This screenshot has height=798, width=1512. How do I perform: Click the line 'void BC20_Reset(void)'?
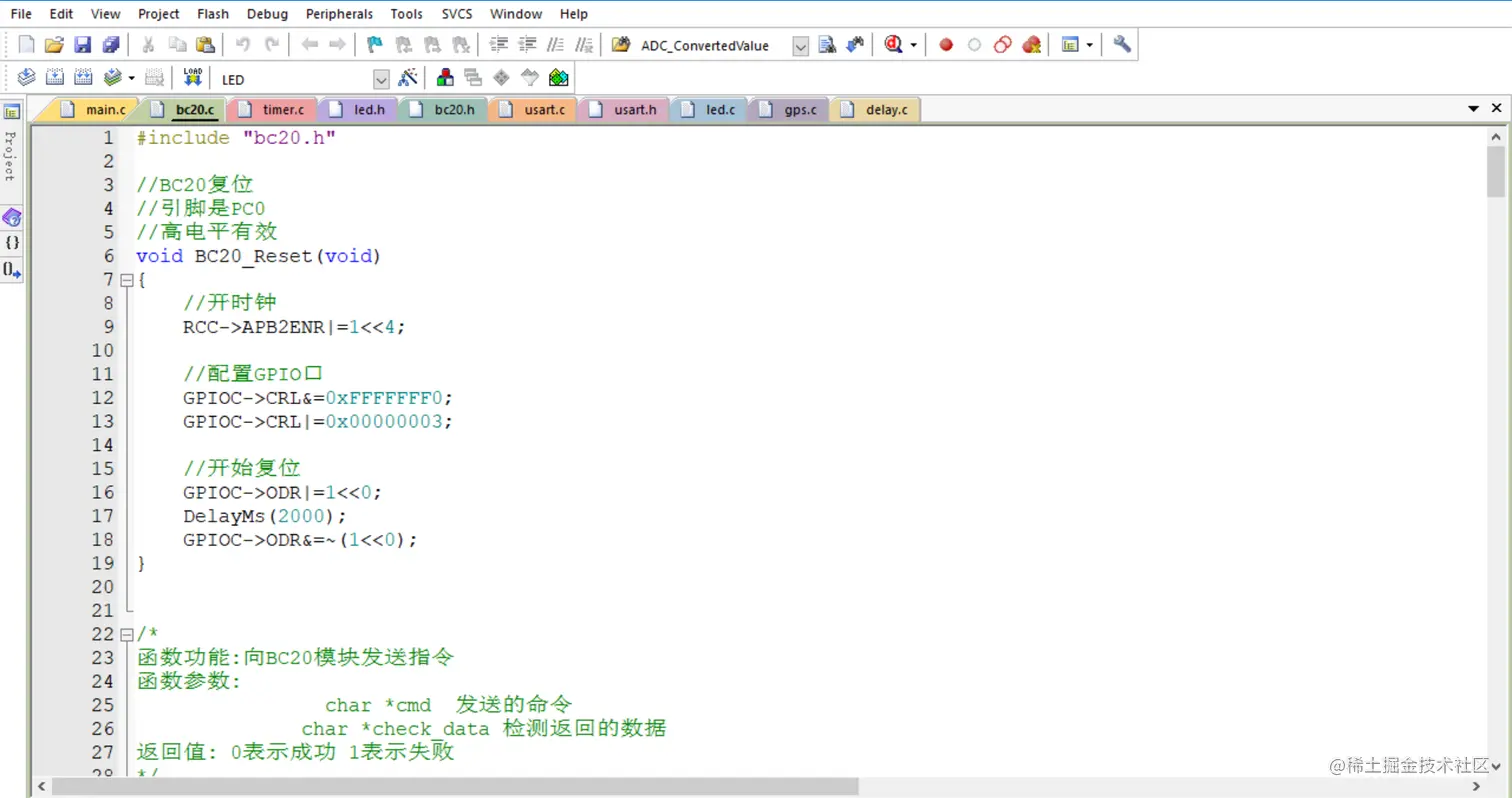coord(259,256)
